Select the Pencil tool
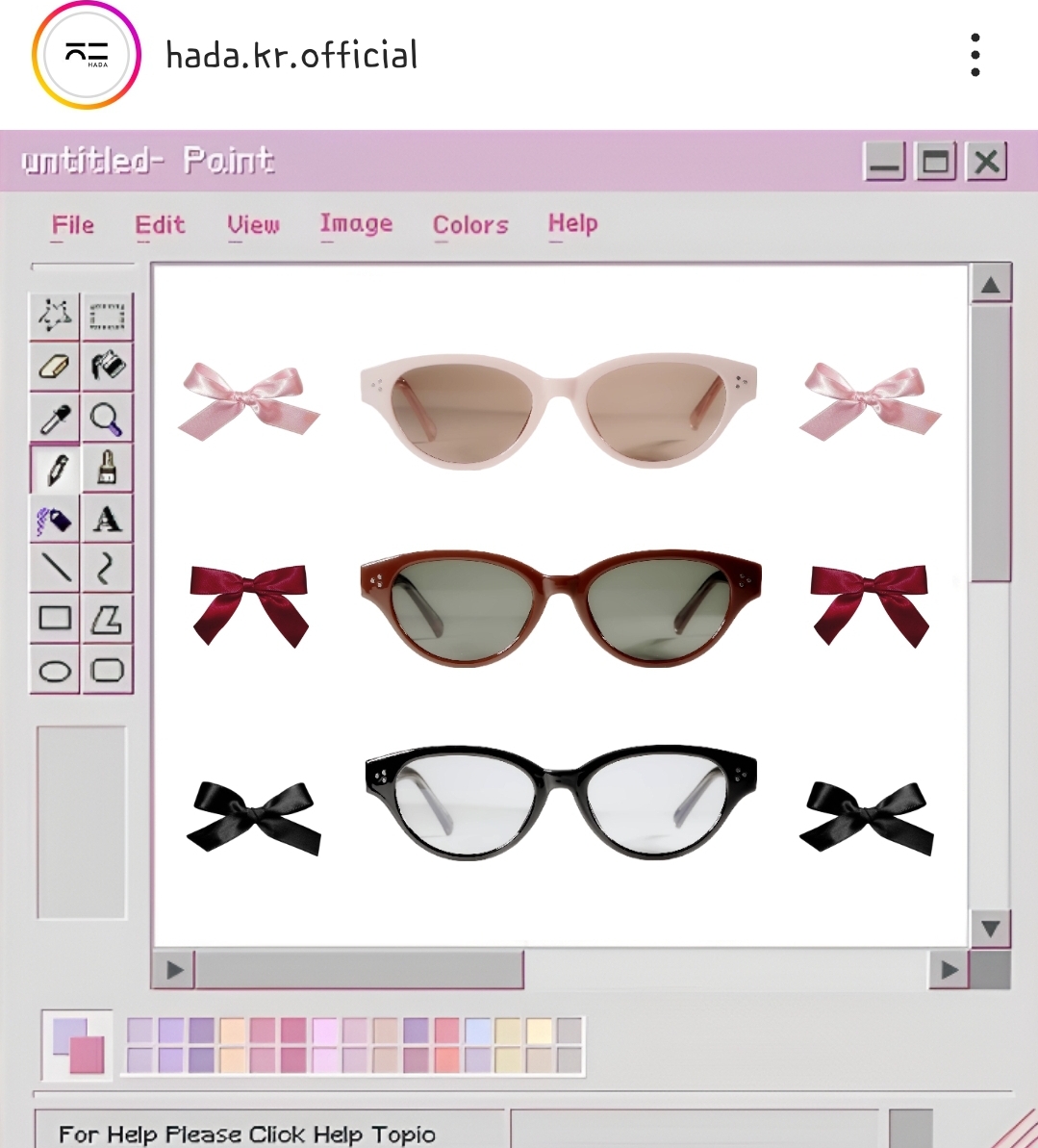The width and height of the screenshot is (1038, 1148). pyautogui.click(x=55, y=470)
